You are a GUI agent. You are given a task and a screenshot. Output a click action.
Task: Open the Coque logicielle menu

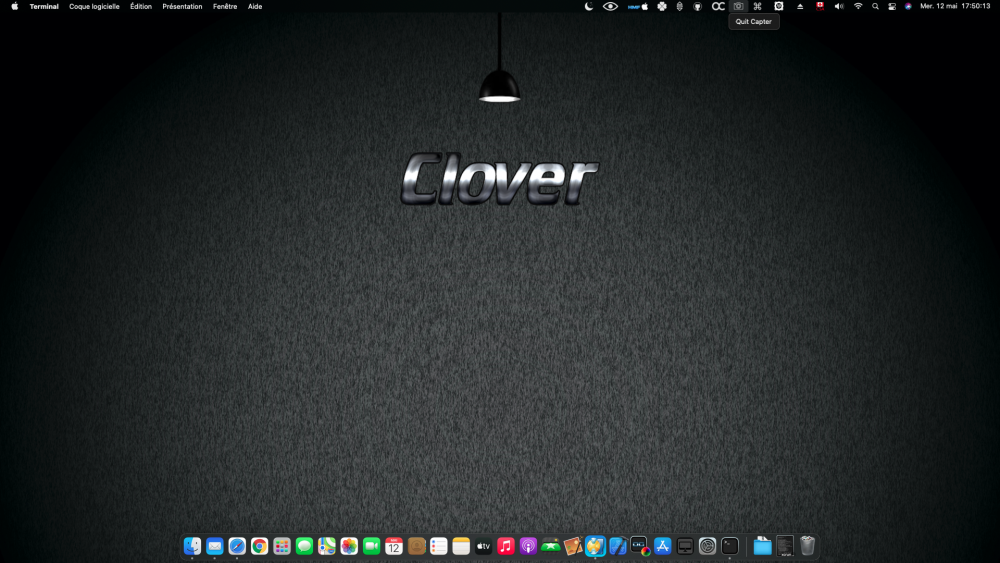(x=94, y=6)
